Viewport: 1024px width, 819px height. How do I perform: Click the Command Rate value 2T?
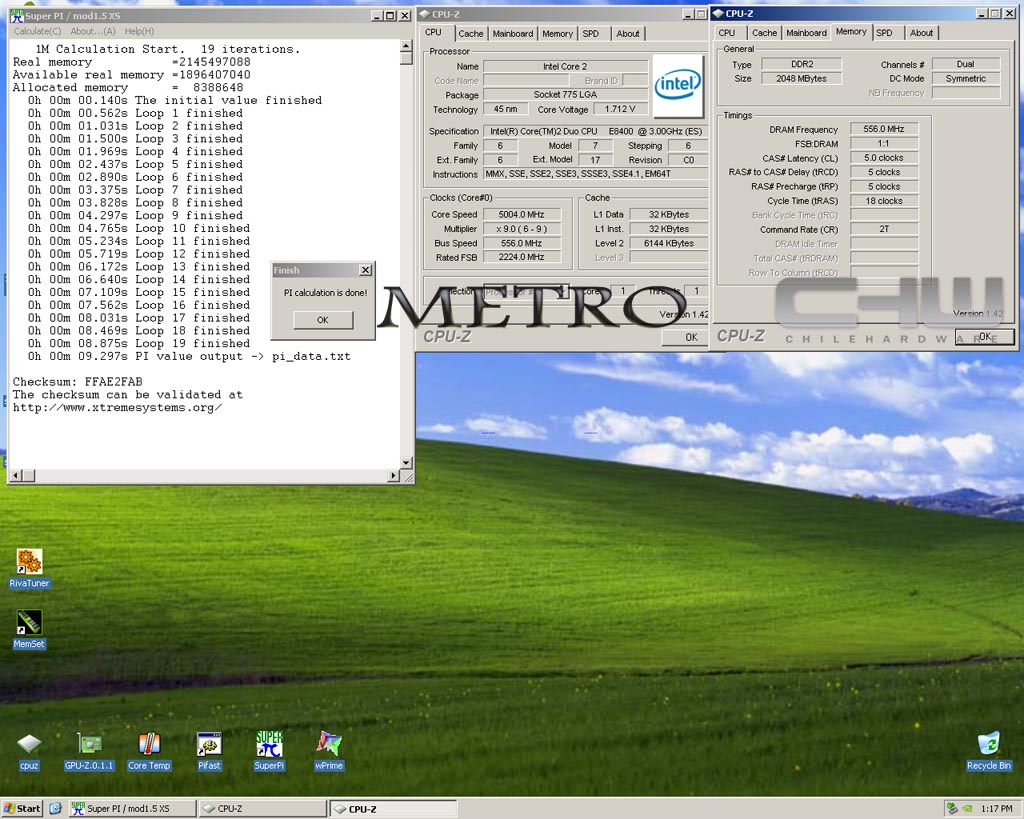tap(884, 229)
